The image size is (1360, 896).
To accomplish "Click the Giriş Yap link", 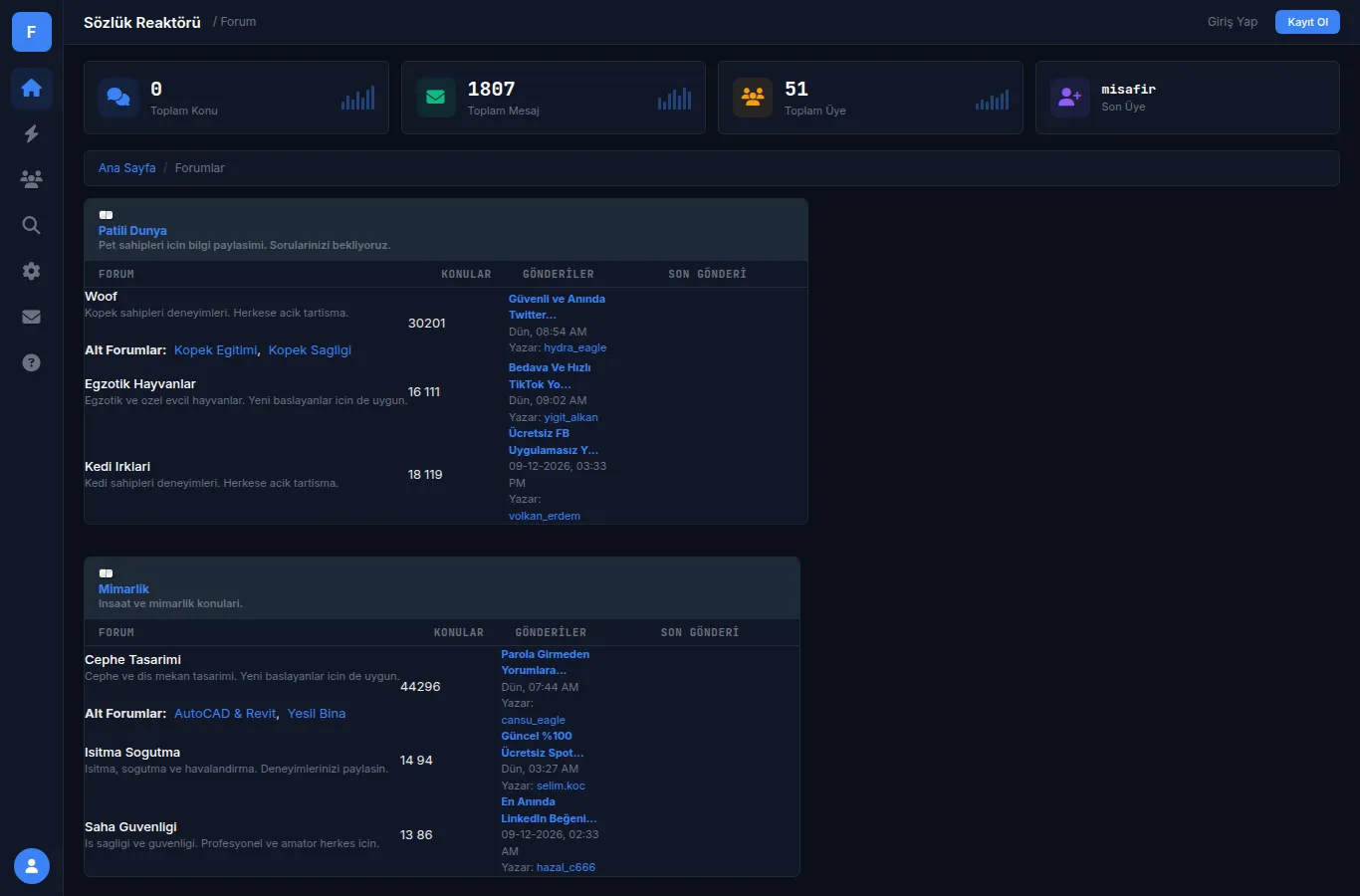I will pyautogui.click(x=1233, y=22).
